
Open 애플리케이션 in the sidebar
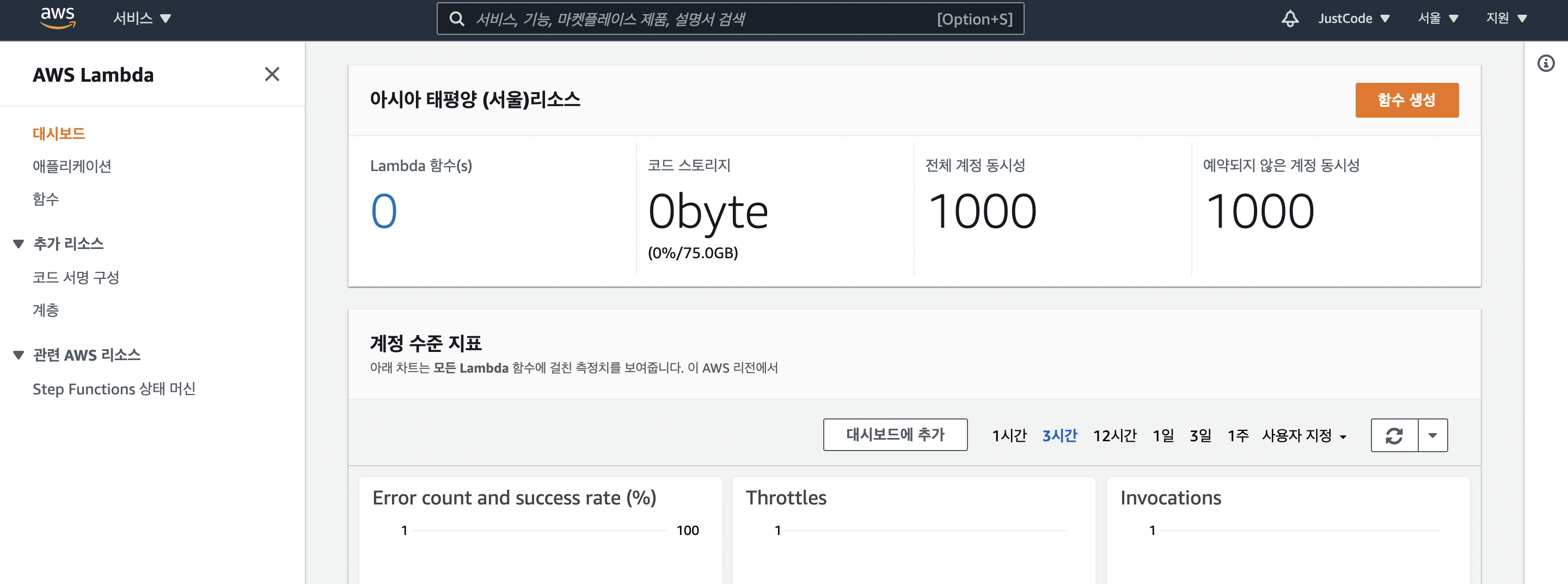pyautogui.click(x=72, y=166)
